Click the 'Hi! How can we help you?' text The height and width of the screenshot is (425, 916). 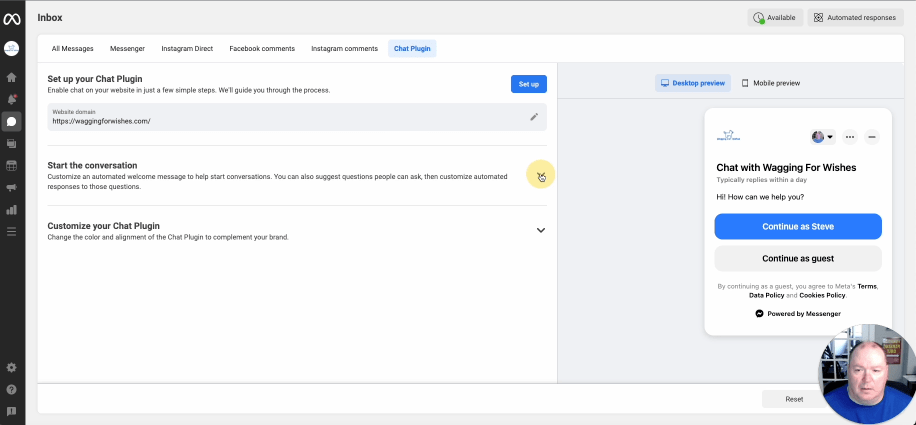(760, 197)
